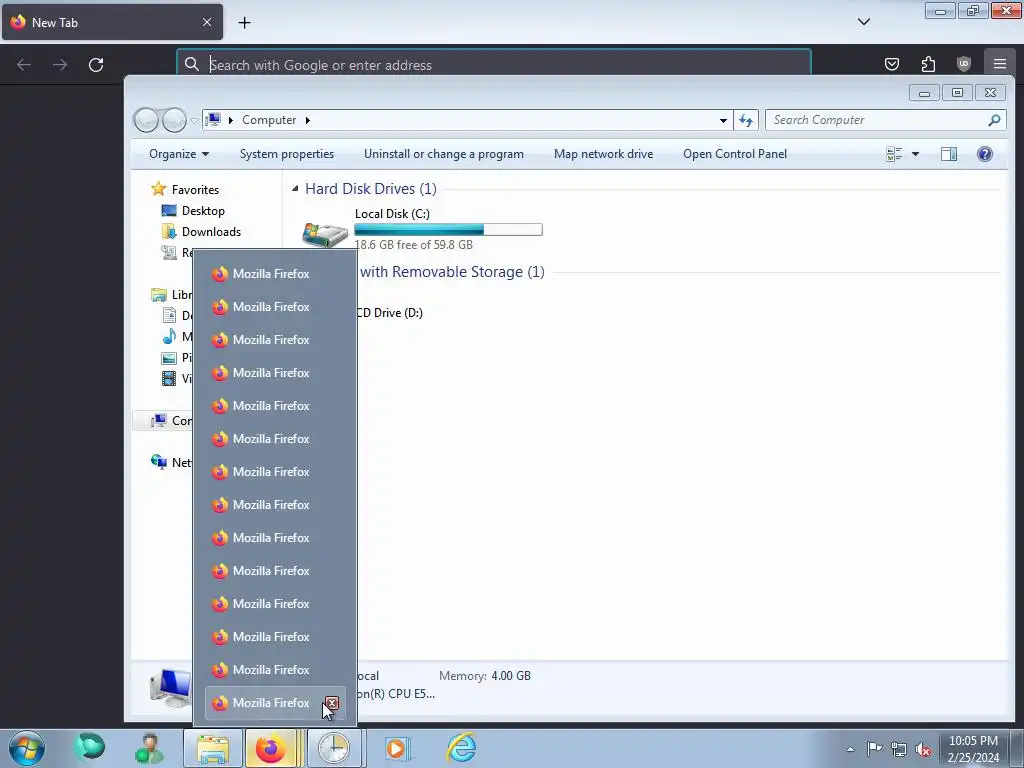Open the Firefox hamburger application menu

pos(999,64)
